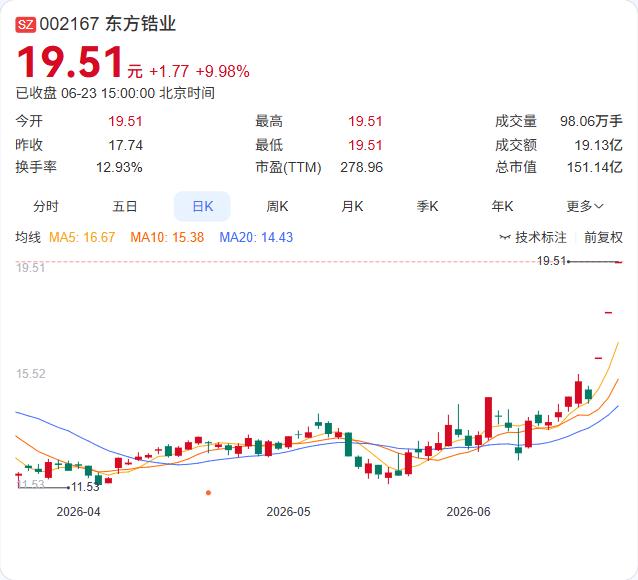This screenshot has width=638, height=580.
Task: Click the latest limit-up candle at 19.51
Action: point(618,262)
